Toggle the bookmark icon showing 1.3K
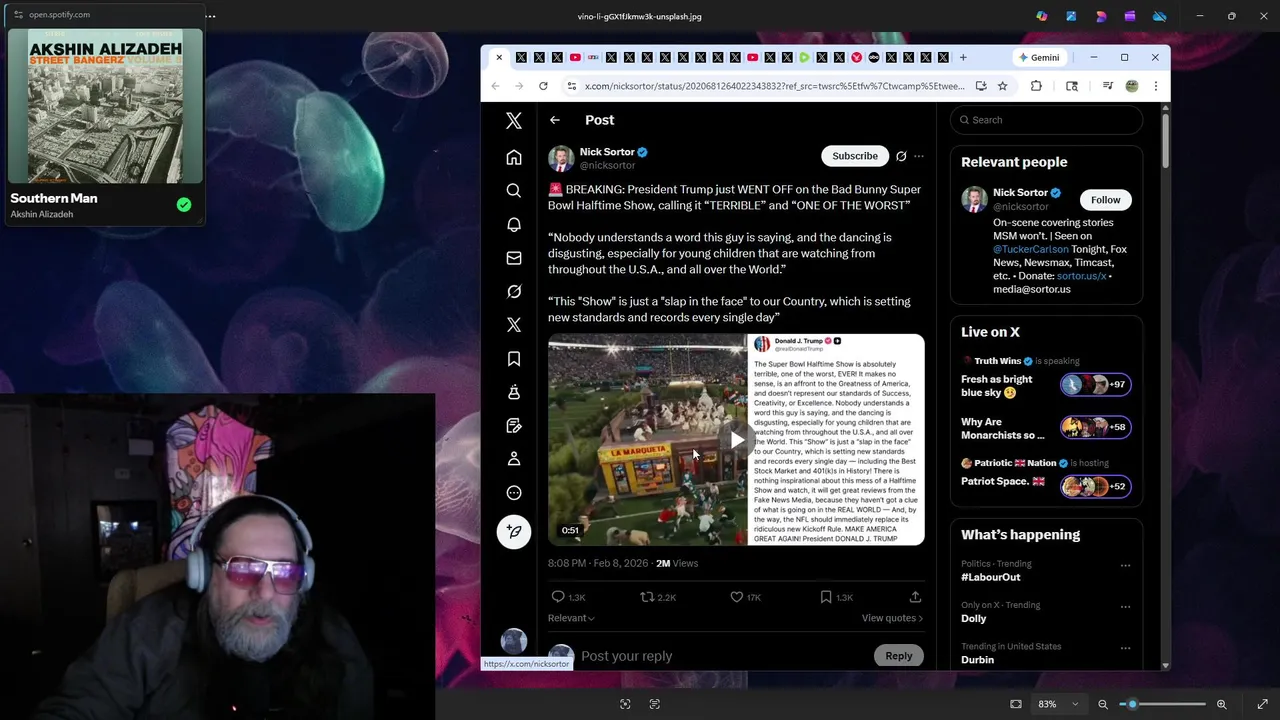This screenshot has height=720, width=1280. (x=826, y=597)
